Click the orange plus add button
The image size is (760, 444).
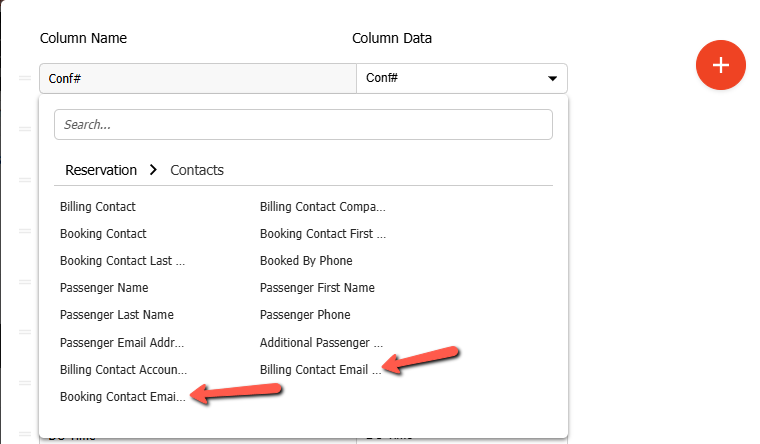coord(721,64)
